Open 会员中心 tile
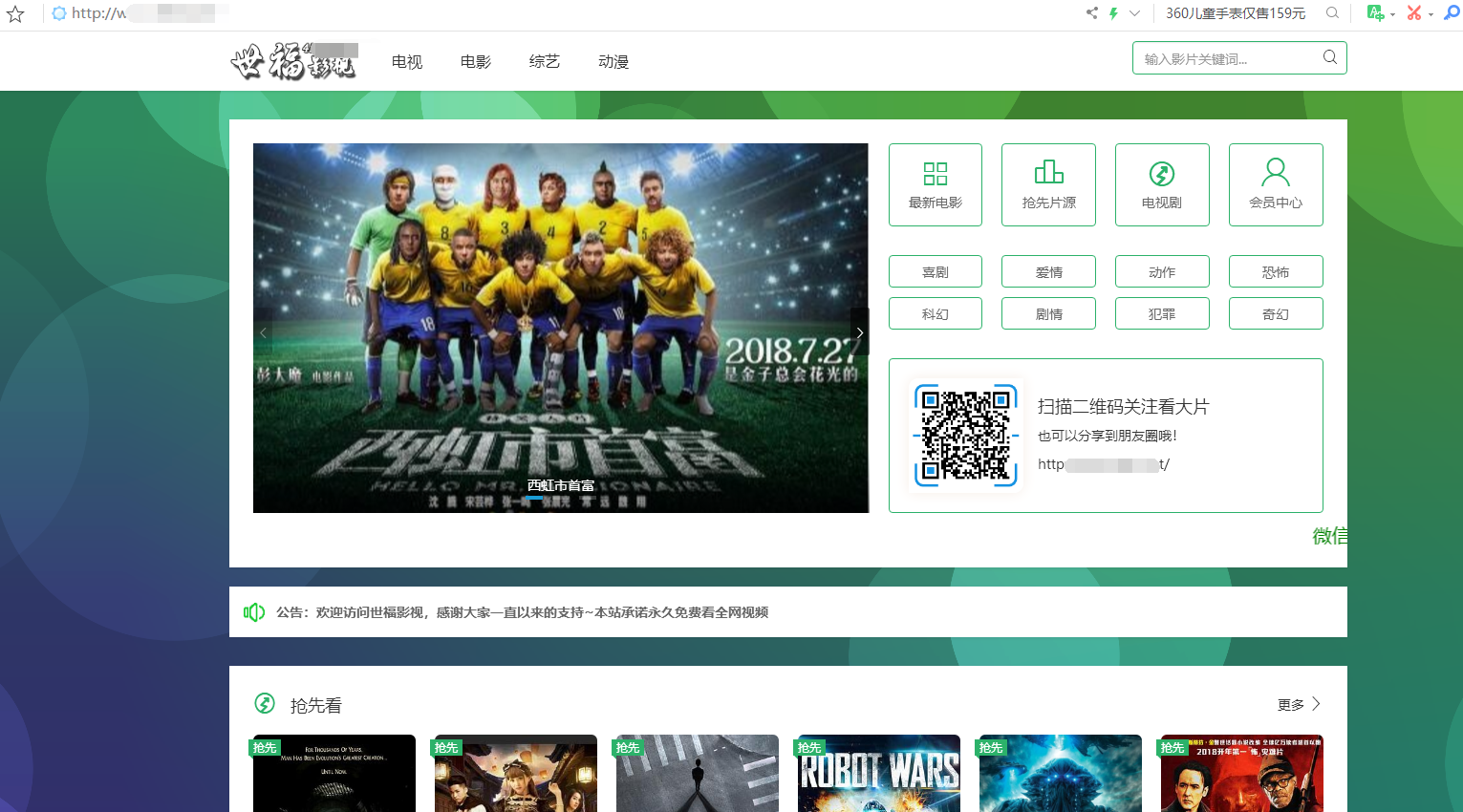1463x812 pixels. (x=1276, y=184)
